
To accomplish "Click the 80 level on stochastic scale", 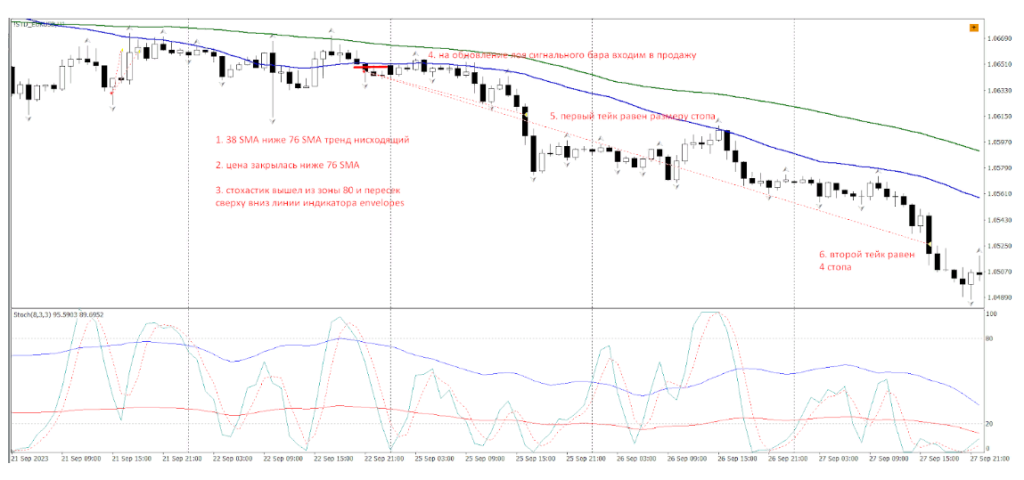I will click(990, 338).
